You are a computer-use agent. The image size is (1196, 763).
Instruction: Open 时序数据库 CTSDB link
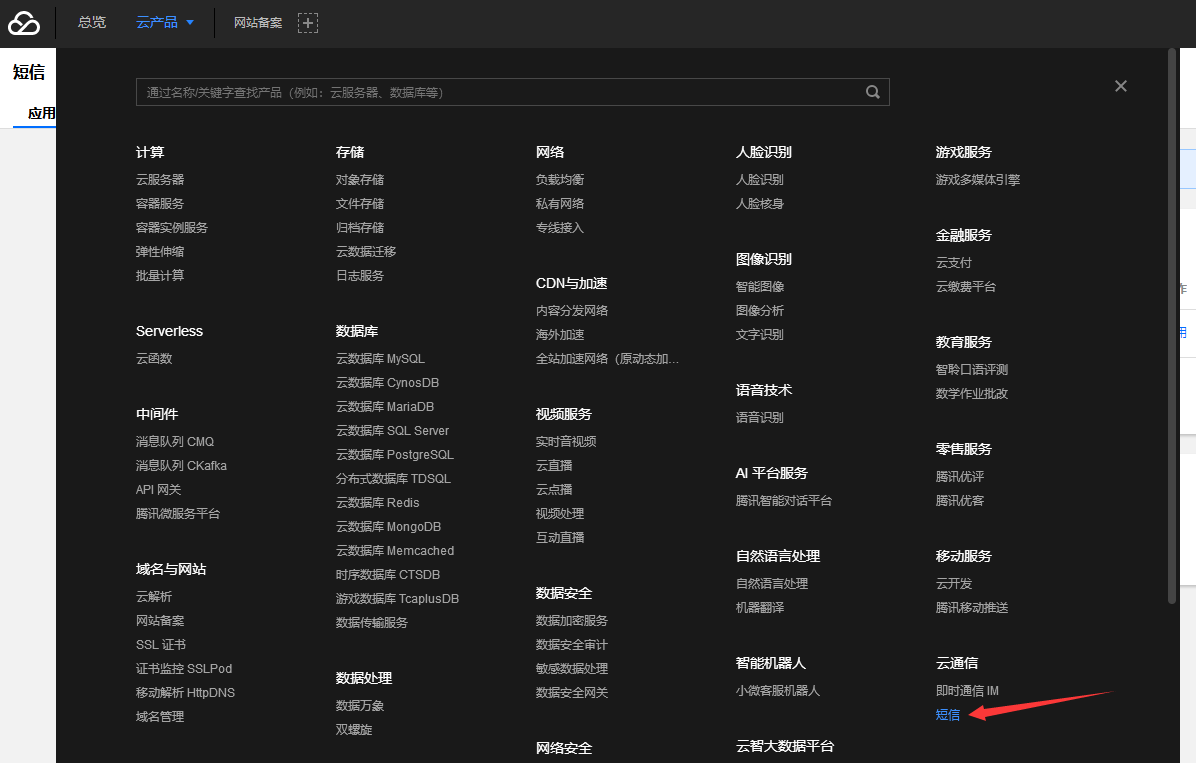(388, 575)
